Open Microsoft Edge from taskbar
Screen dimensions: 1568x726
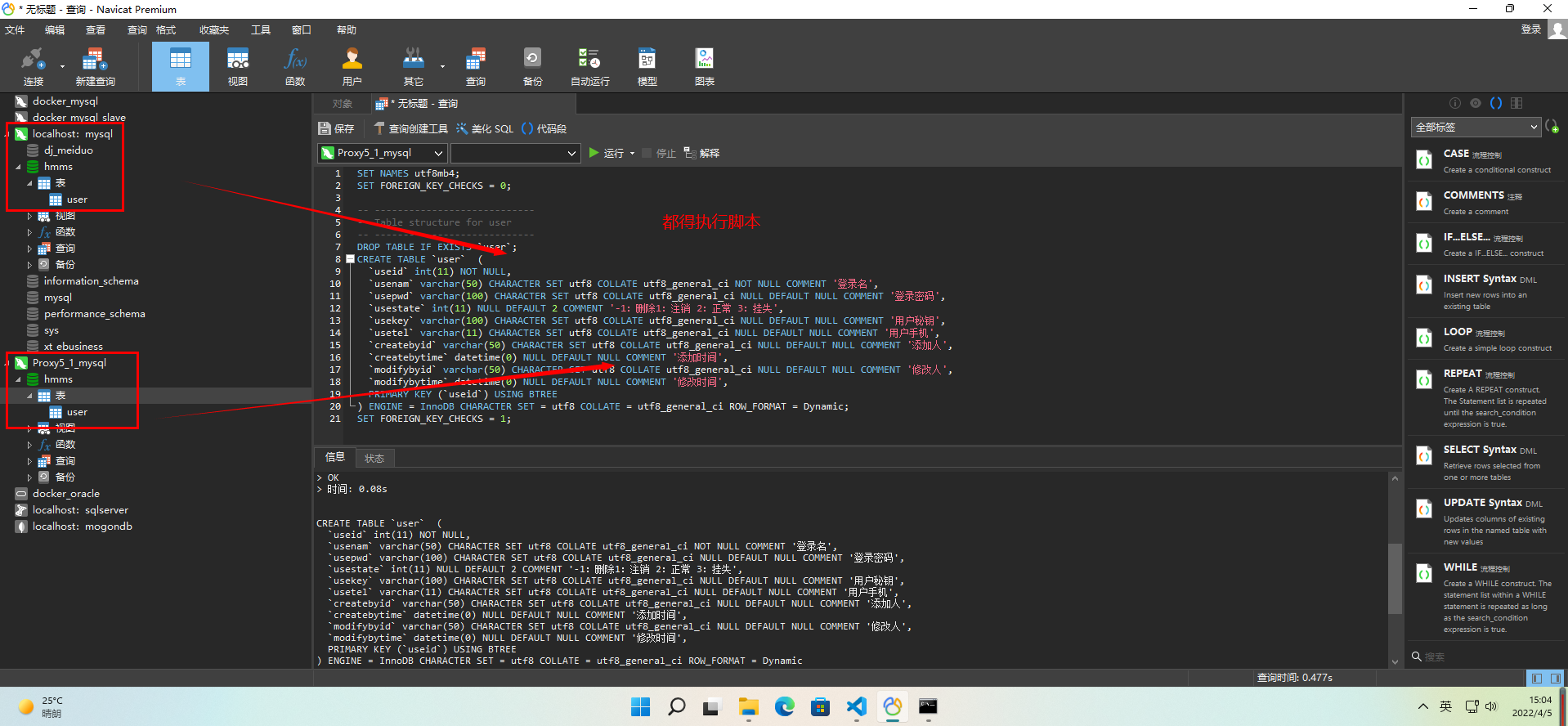(784, 706)
